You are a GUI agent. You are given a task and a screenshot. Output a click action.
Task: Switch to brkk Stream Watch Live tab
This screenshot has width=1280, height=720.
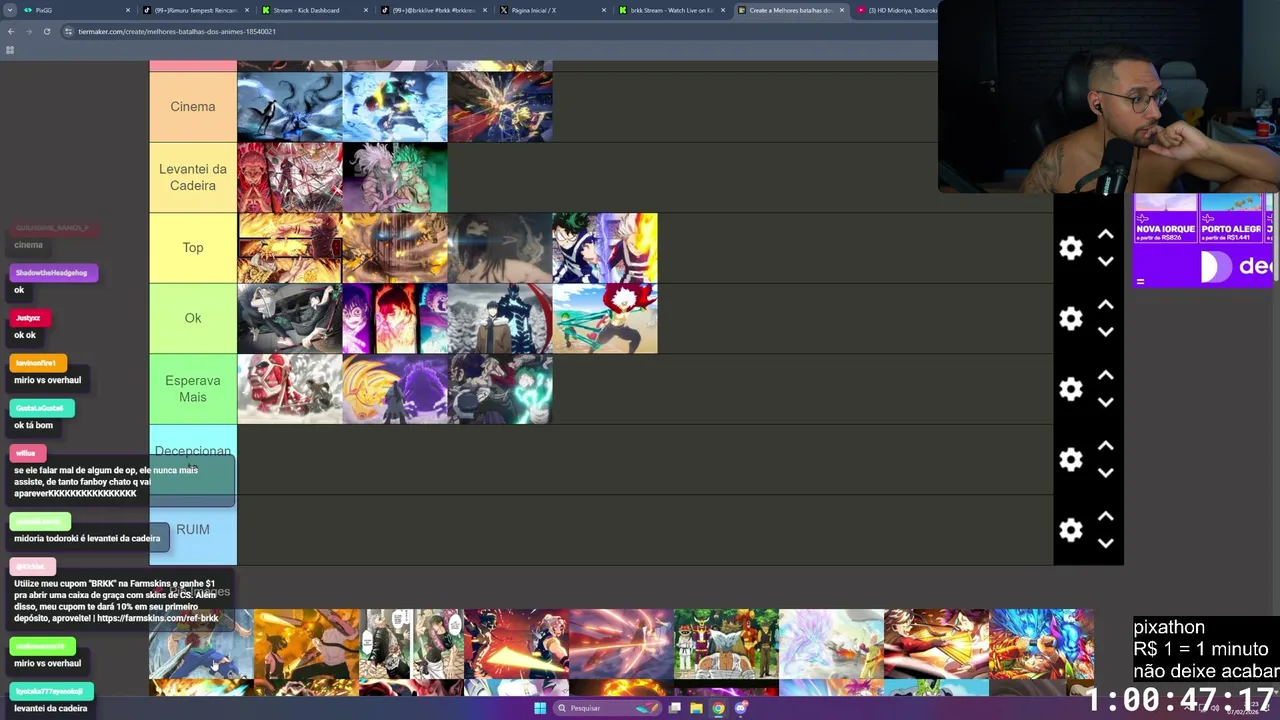coord(673,10)
